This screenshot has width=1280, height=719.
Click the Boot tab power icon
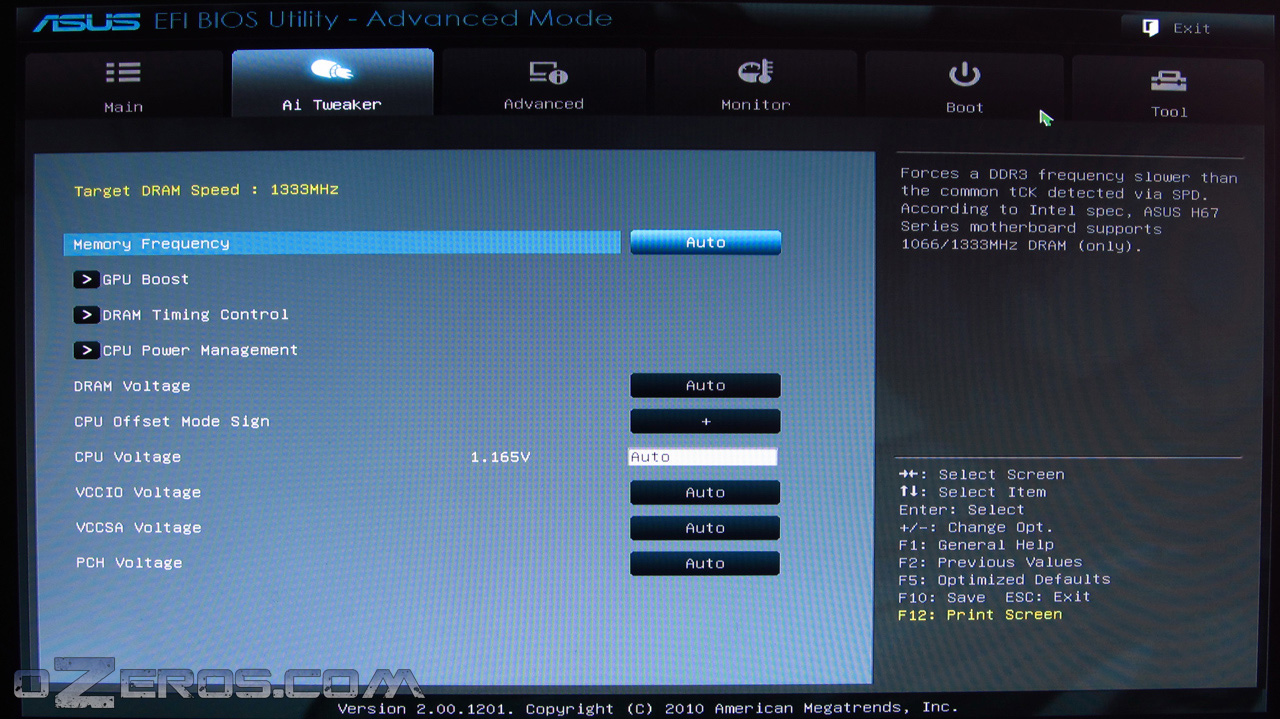tap(964, 74)
